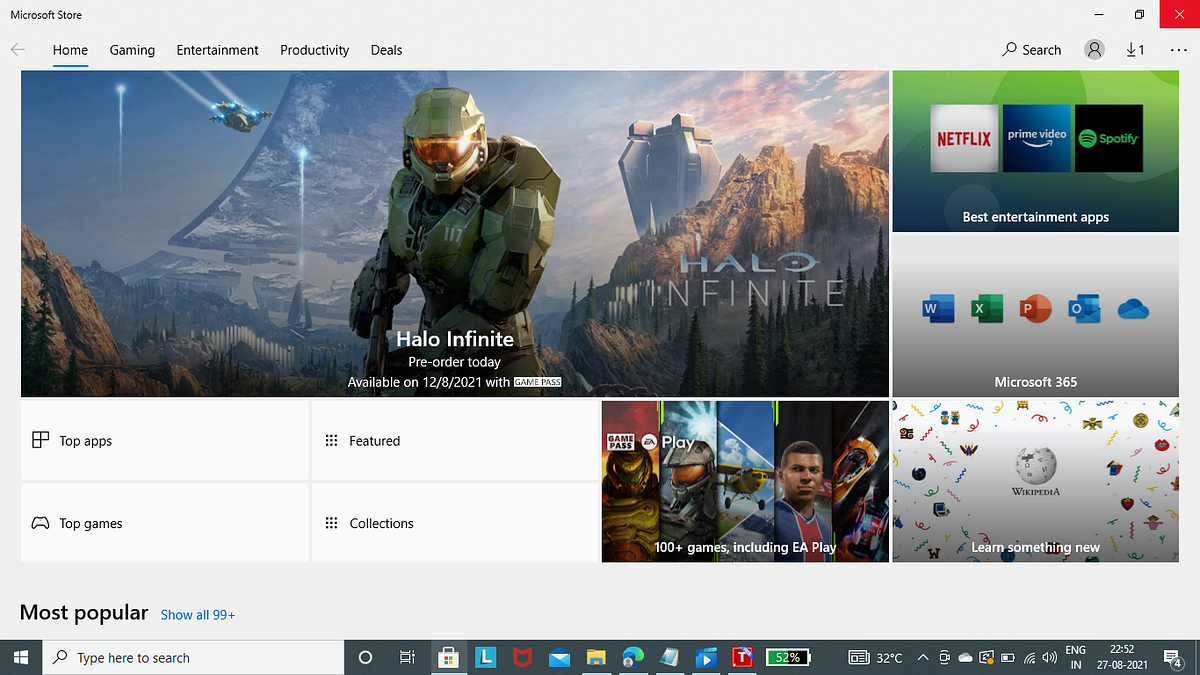This screenshot has height=675, width=1200.
Task: Open the Prime Video icon
Action: pyautogui.click(x=1036, y=138)
